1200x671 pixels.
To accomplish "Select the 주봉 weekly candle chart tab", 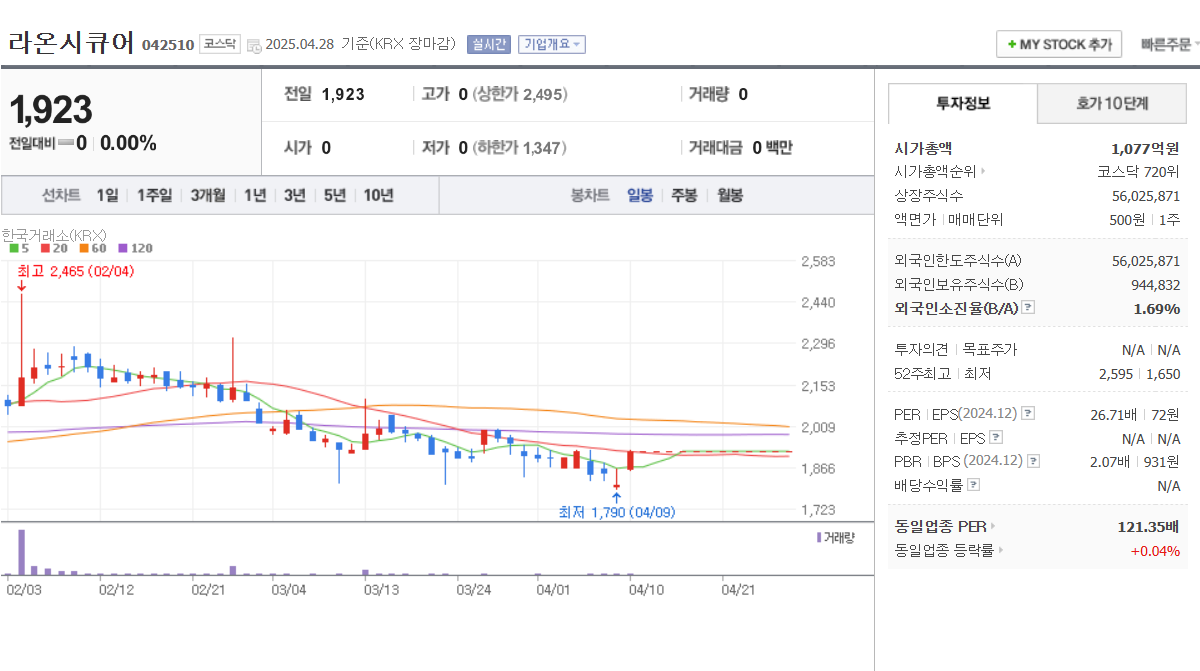I will coord(683,195).
